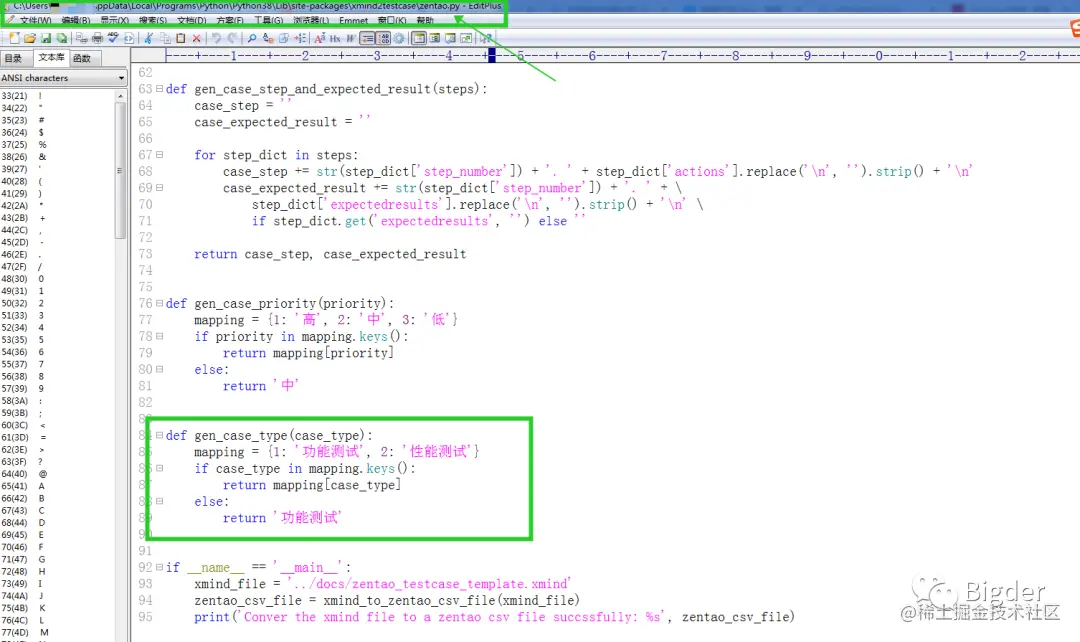Select the 40(28) ( character row
Viewport: 1080px width, 642px height.
59,181
